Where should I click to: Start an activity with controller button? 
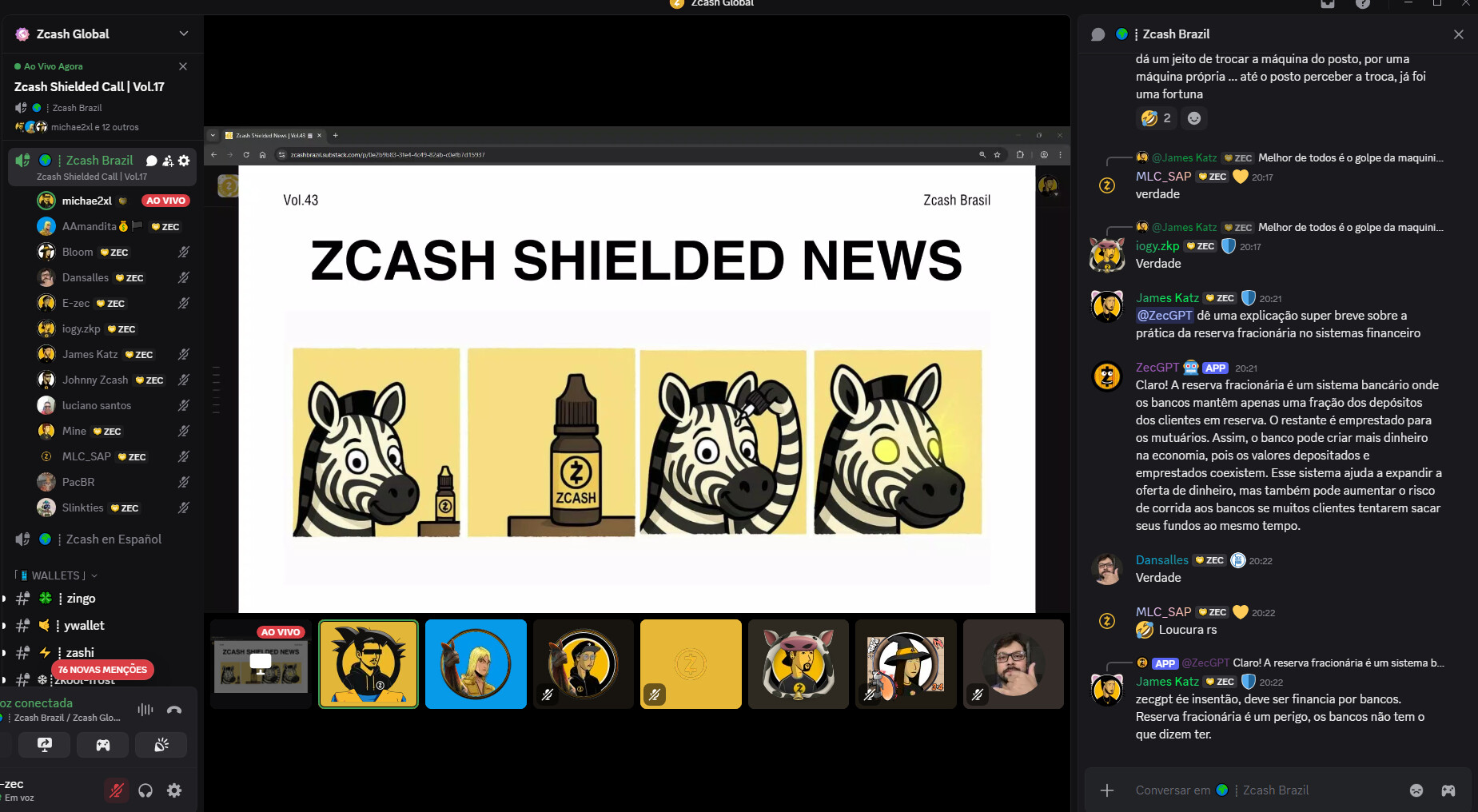coord(103,745)
